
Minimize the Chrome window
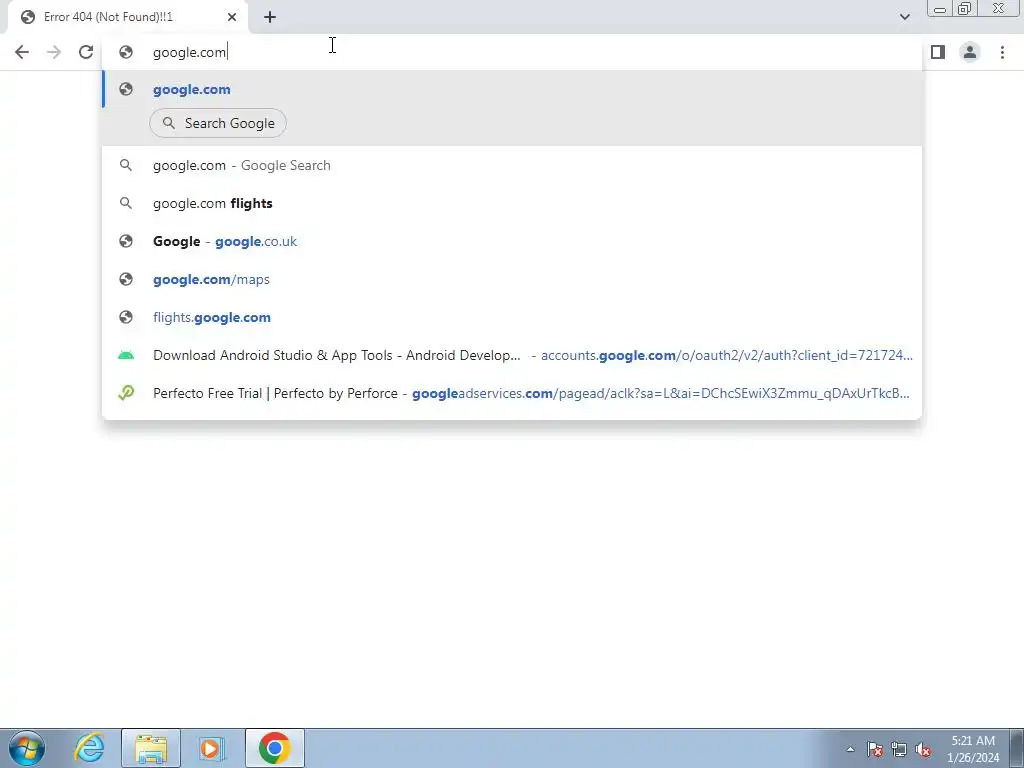(x=940, y=8)
